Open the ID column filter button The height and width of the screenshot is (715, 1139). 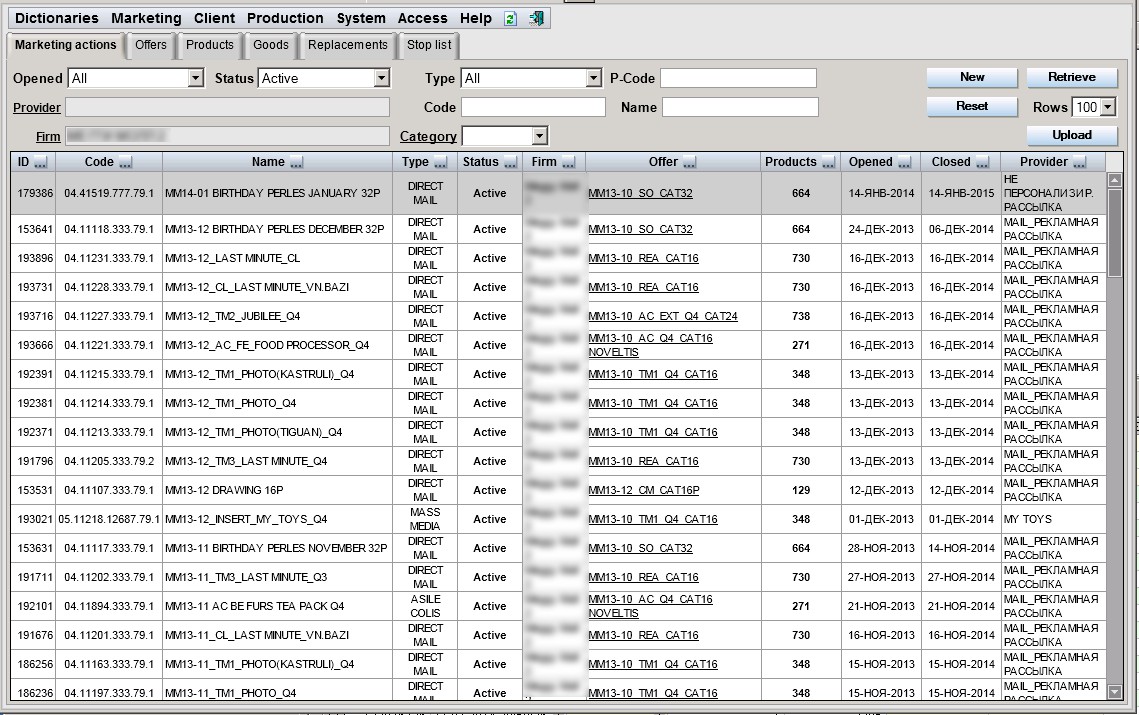41,162
